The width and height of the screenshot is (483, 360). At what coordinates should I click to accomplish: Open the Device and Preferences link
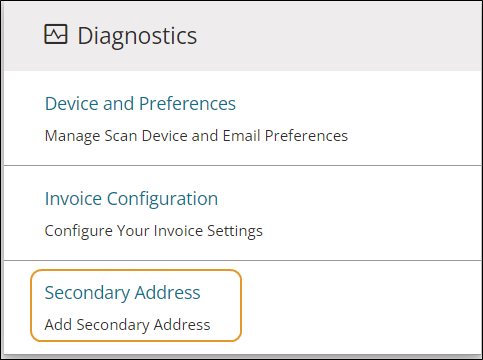point(140,103)
